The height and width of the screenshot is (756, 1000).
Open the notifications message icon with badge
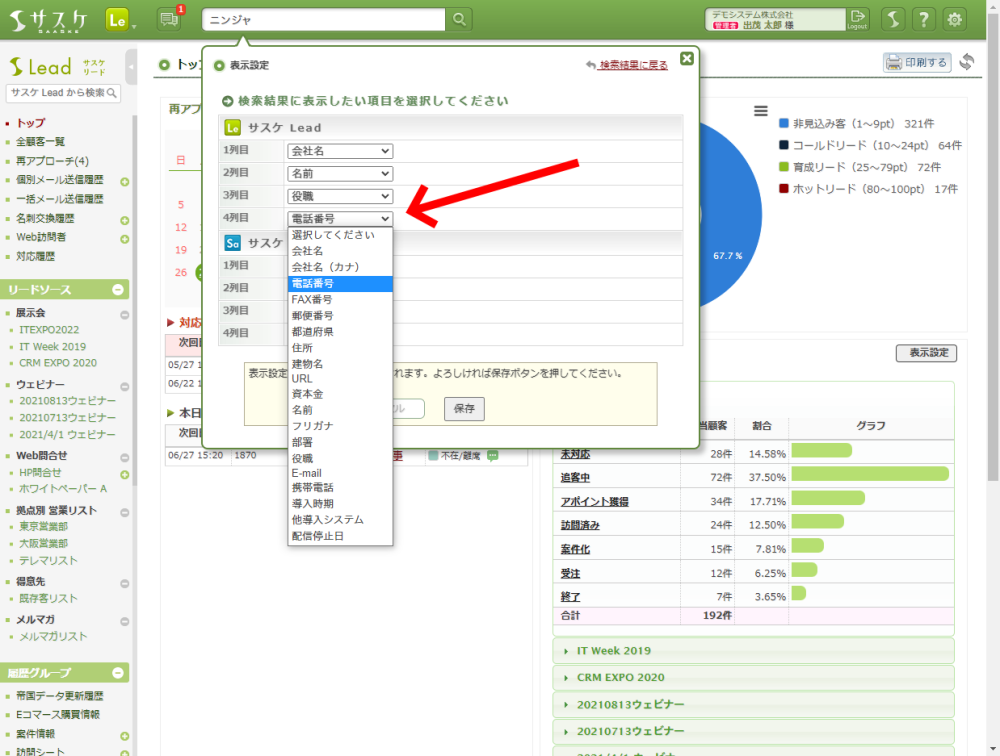169,19
